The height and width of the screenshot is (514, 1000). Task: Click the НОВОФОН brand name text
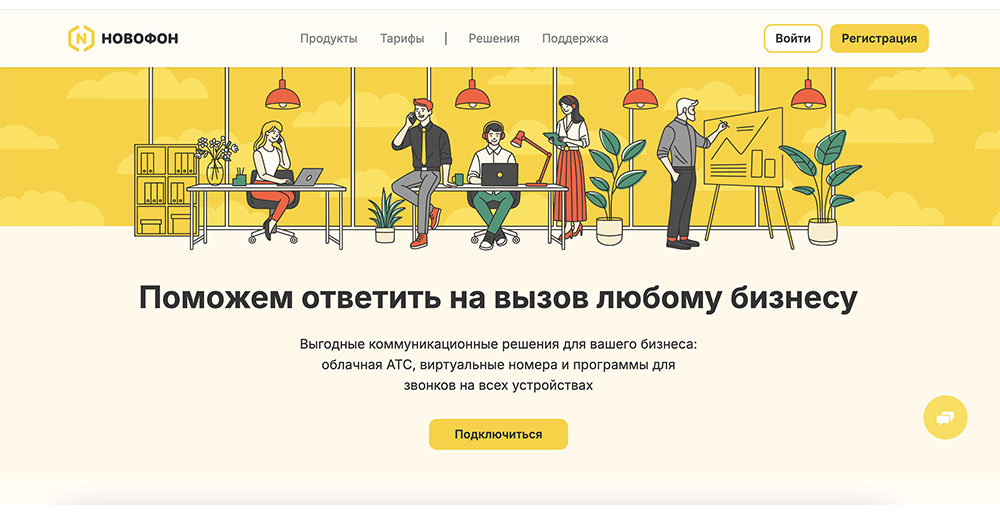point(140,39)
